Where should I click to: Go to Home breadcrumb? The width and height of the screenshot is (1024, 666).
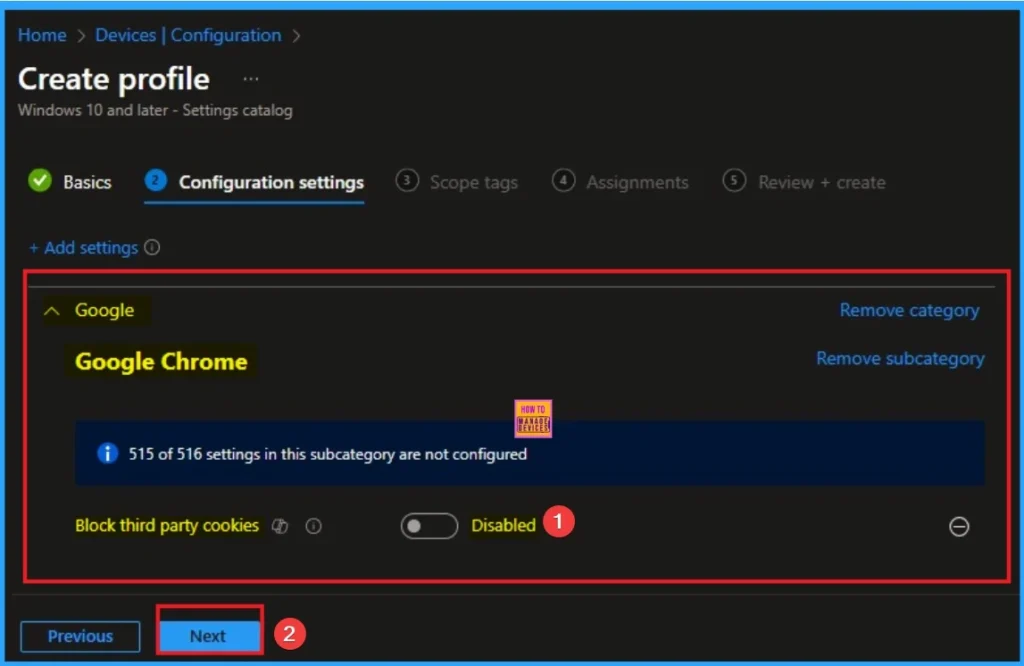[42, 35]
